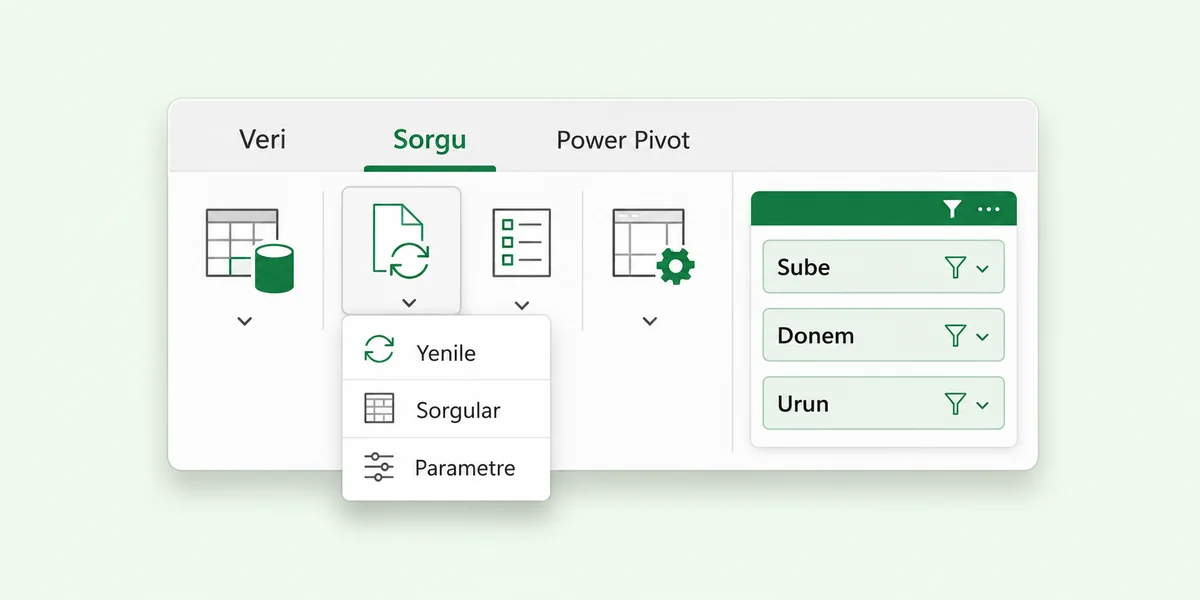
Task: Click the Donem filter field
Action: tap(883, 335)
